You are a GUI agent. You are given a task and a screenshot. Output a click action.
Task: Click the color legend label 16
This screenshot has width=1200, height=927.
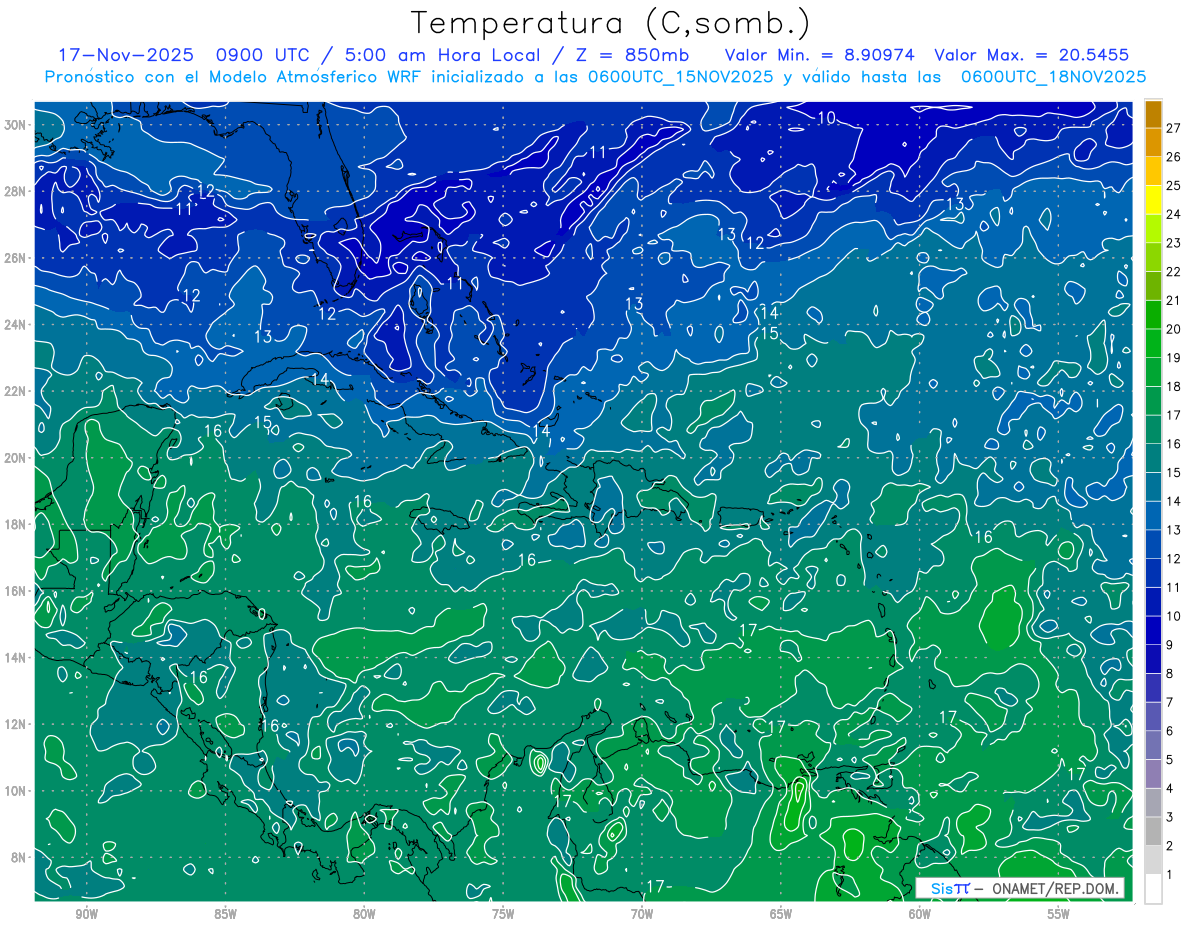point(1173,444)
